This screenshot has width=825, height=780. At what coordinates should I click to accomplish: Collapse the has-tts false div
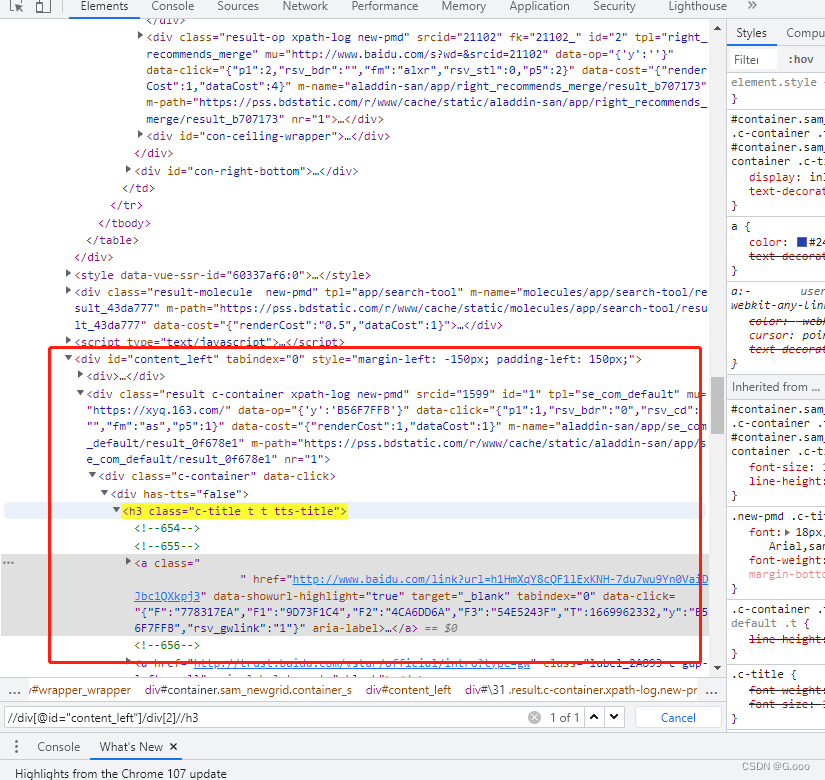click(104, 493)
